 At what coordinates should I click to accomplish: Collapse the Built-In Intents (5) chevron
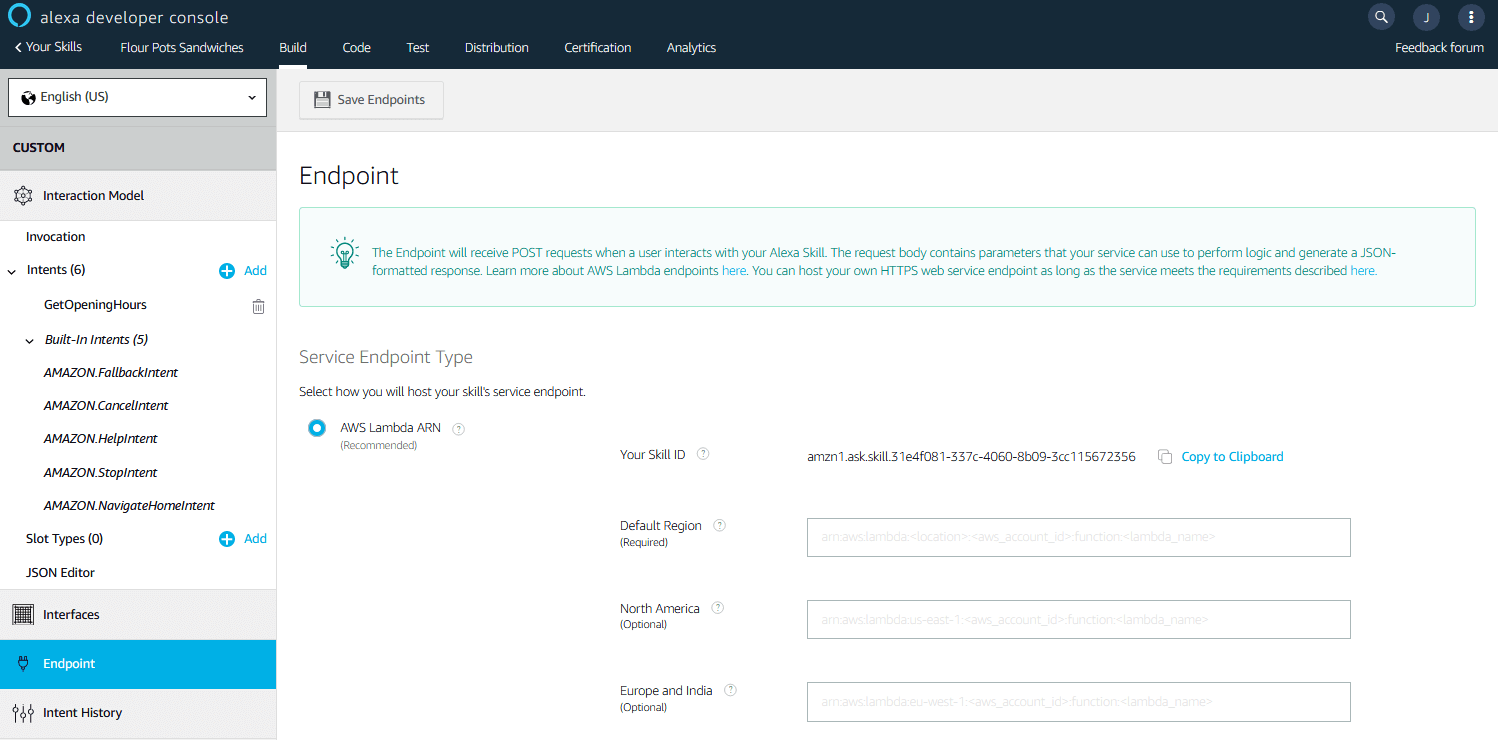point(30,341)
